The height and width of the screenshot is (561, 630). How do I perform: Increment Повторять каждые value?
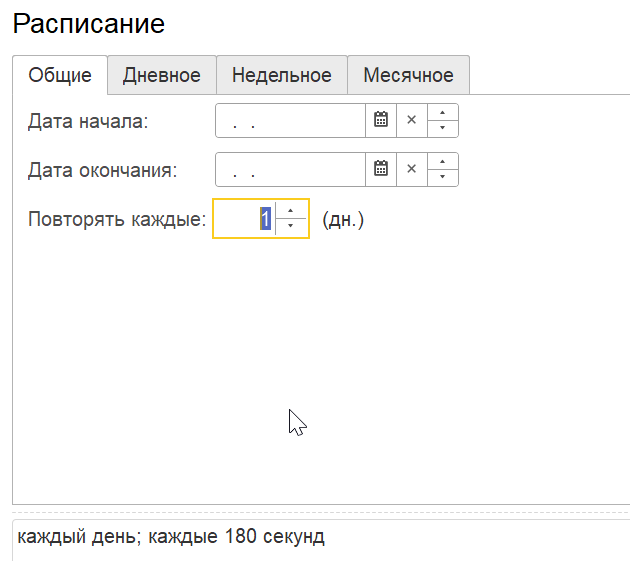pyautogui.click(x=290, y=211)
